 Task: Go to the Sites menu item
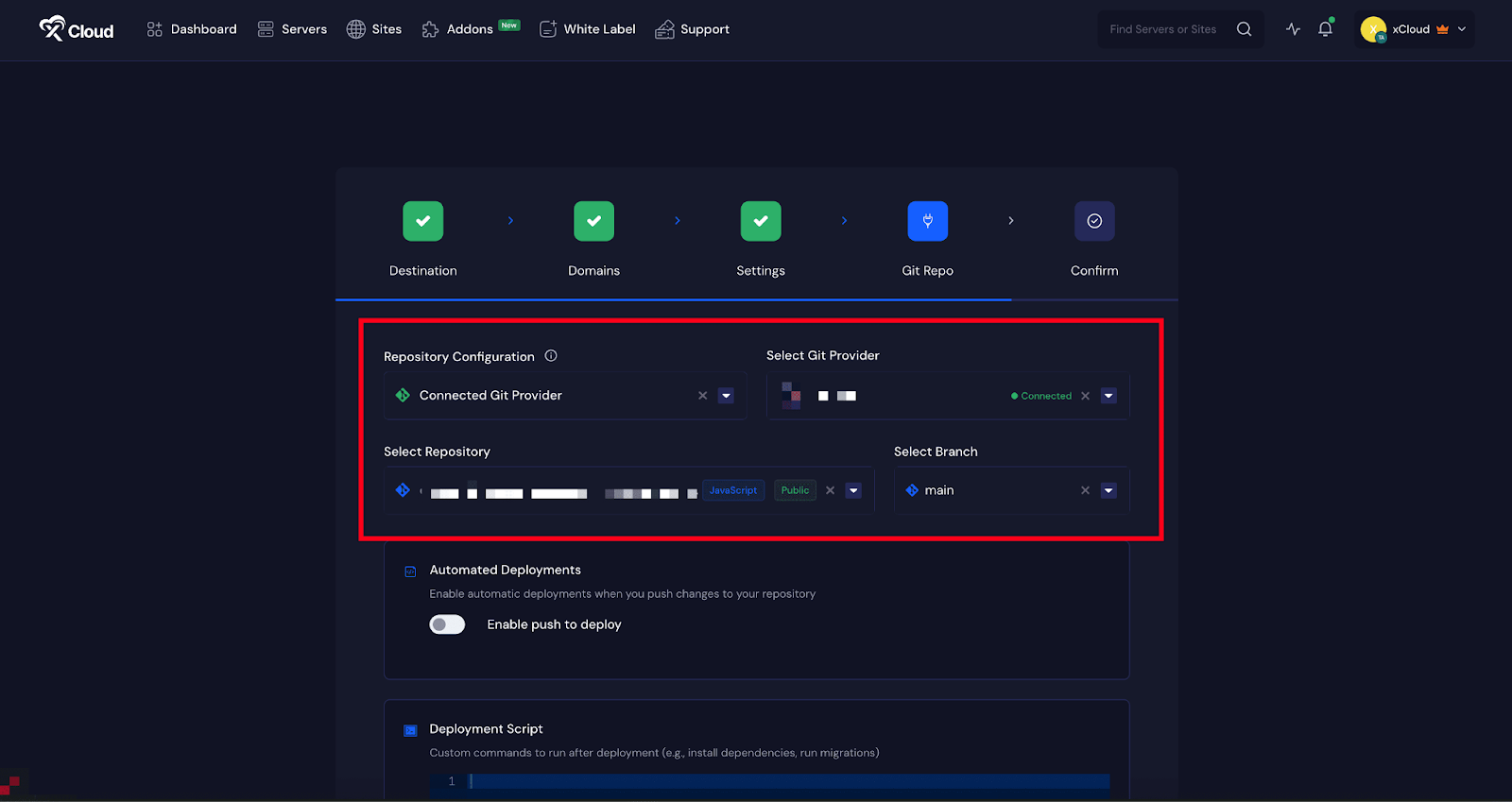coord(374,29)
